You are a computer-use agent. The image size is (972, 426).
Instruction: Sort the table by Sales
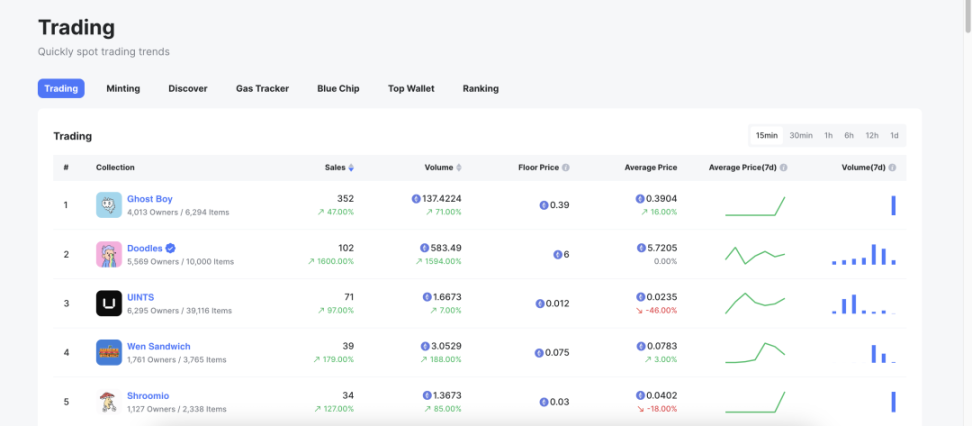pos(339,167)
